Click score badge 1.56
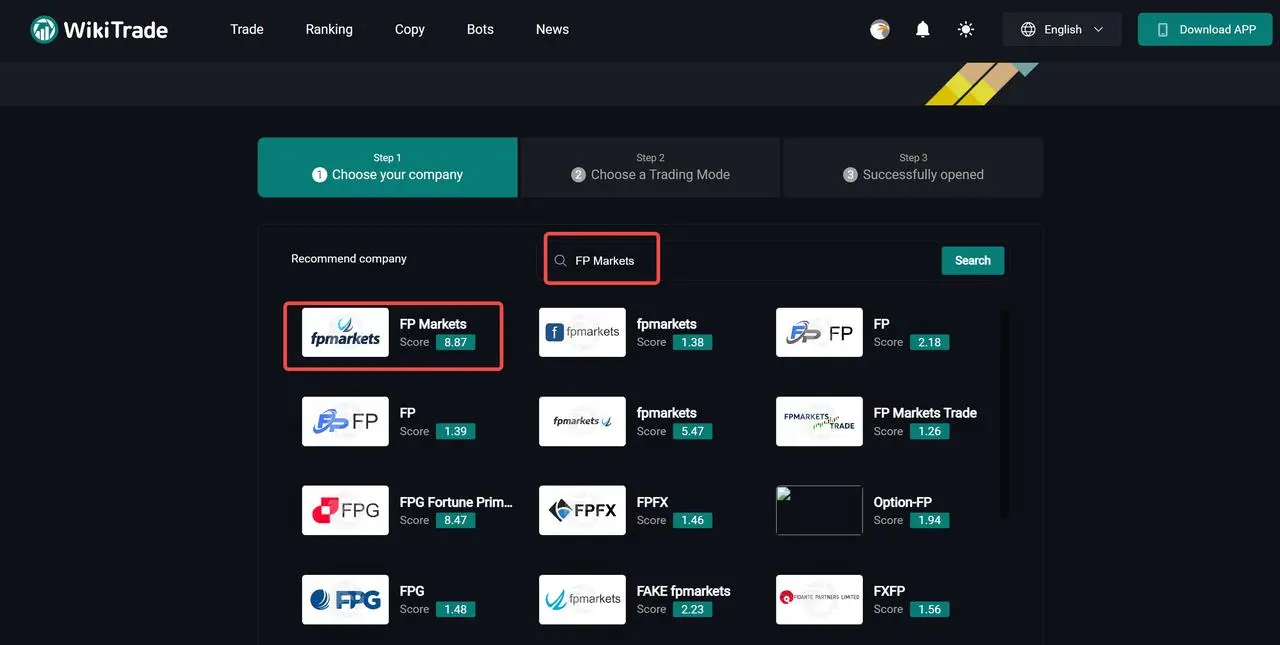The height and width of the screenshot is (645, 1280). 929,609
